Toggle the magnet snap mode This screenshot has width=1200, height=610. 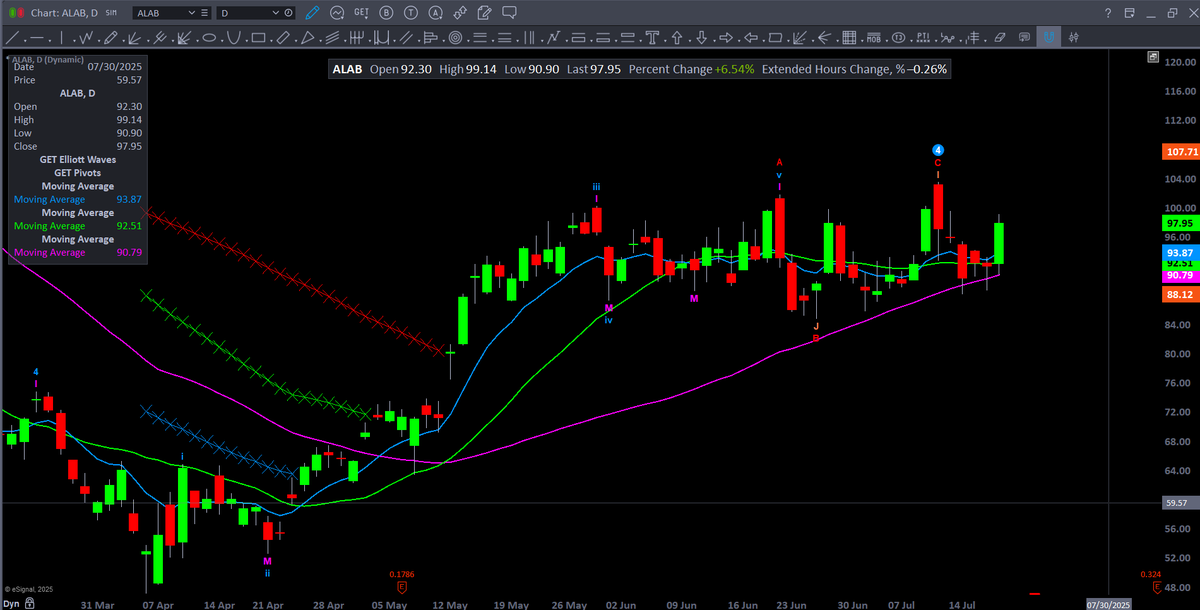[1050, 37]
